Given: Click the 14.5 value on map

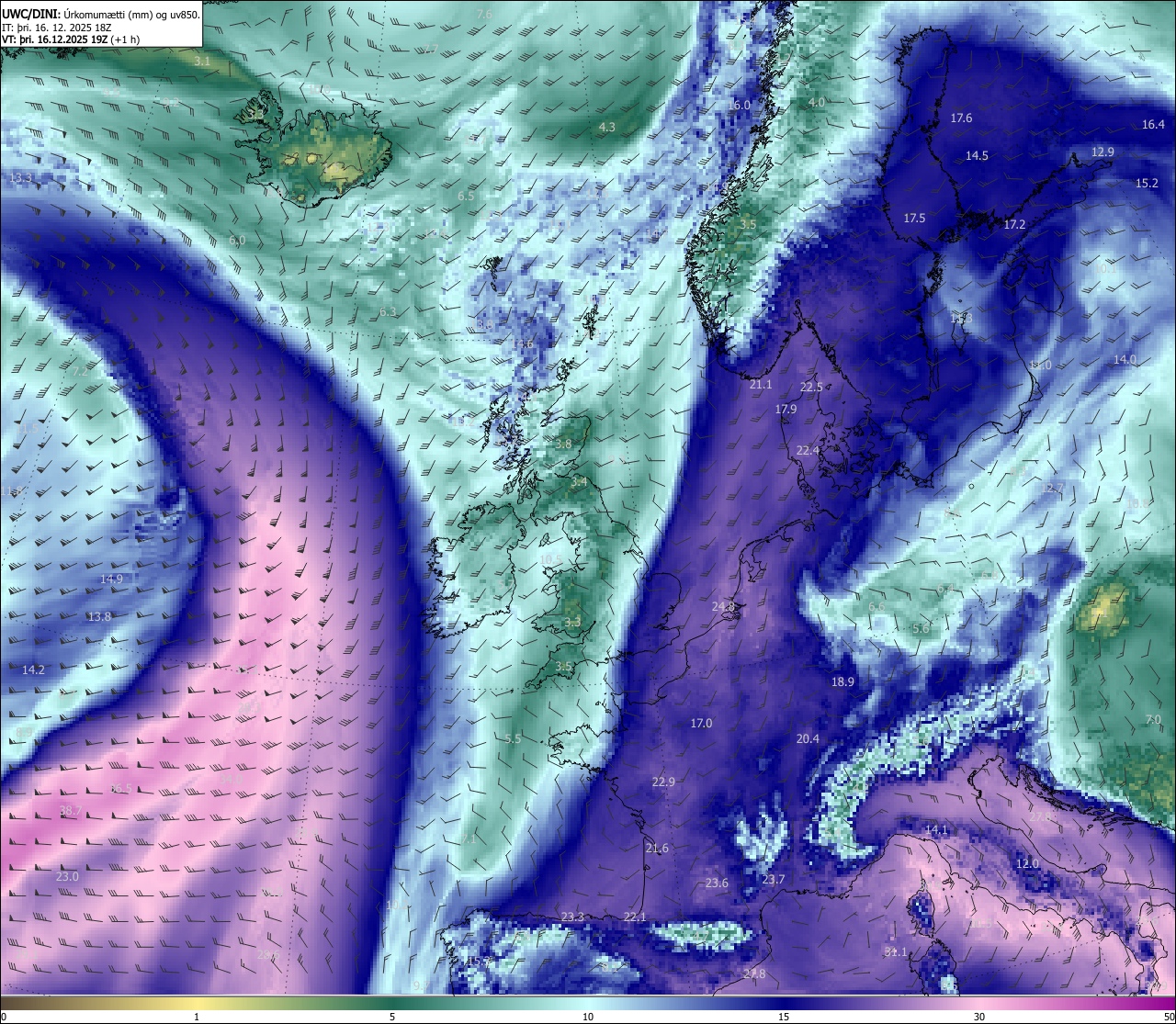Looking at the screenshot, I should (977, 155).
